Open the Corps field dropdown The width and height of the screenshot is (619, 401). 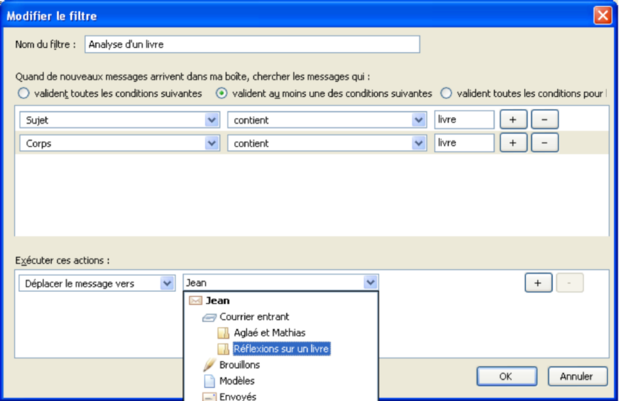211,143
